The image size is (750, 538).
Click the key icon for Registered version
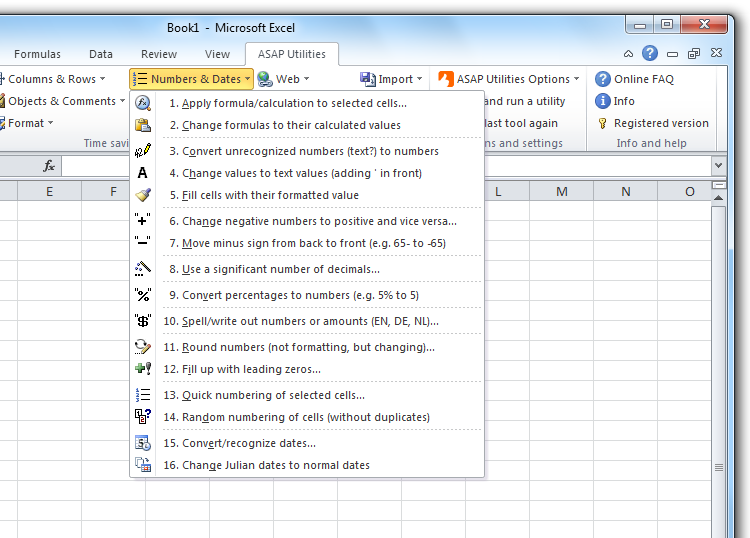point(603,123)
